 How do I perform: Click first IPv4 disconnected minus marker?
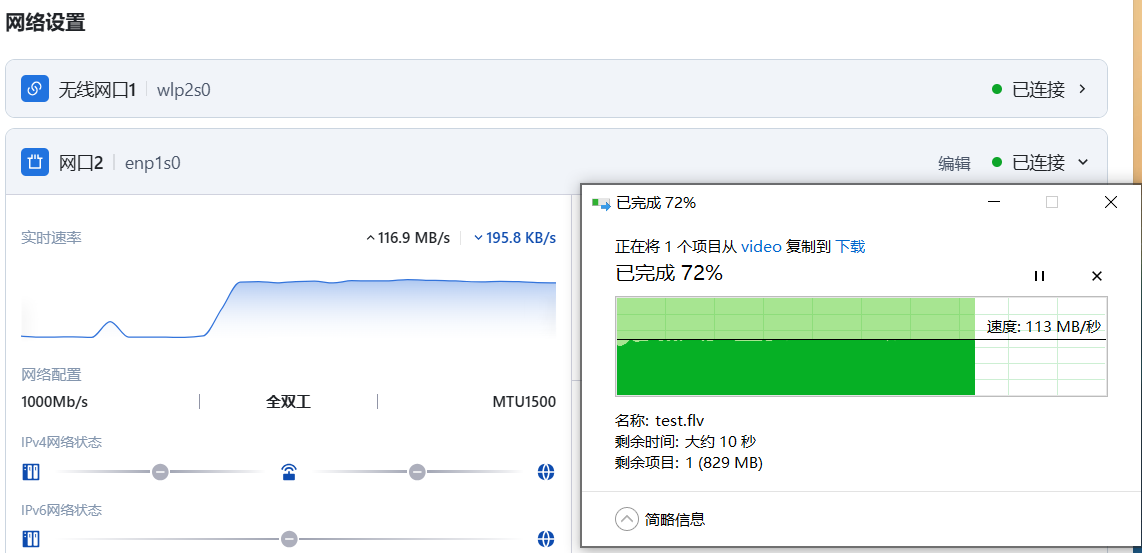(x=160, y=472)
